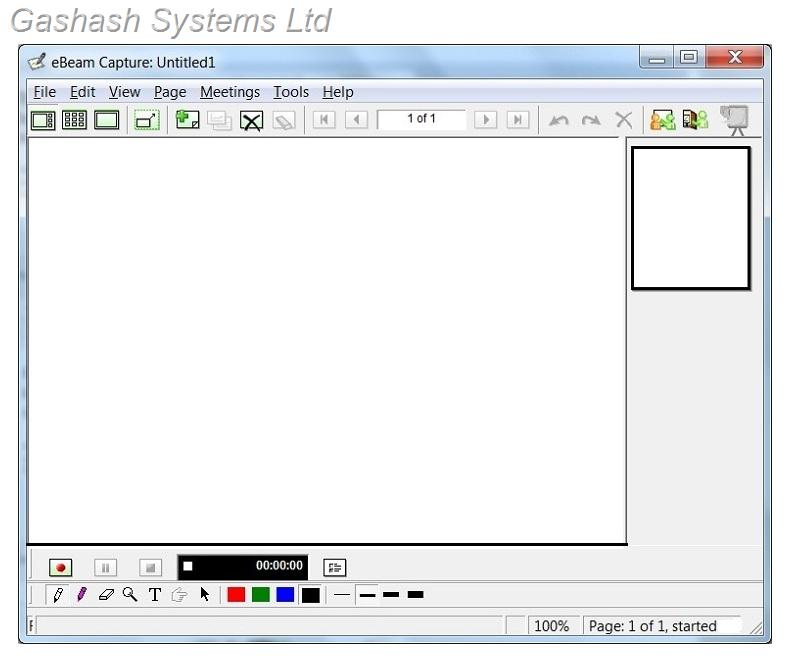The width and height of the screenshot is (798, 658).
Task: Switch to single page view
Action: pyautogui.click(x=106, y=121)
